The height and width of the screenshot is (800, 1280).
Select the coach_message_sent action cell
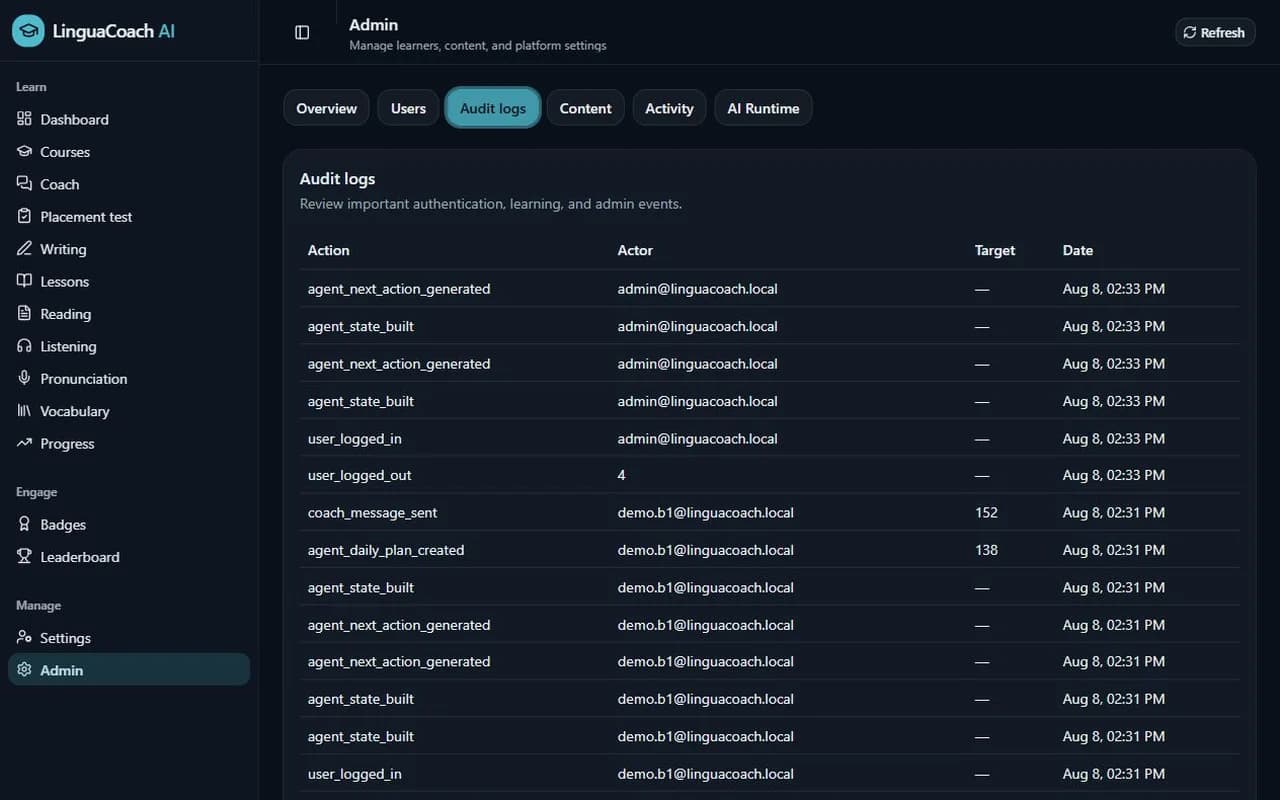coord(373,512)
